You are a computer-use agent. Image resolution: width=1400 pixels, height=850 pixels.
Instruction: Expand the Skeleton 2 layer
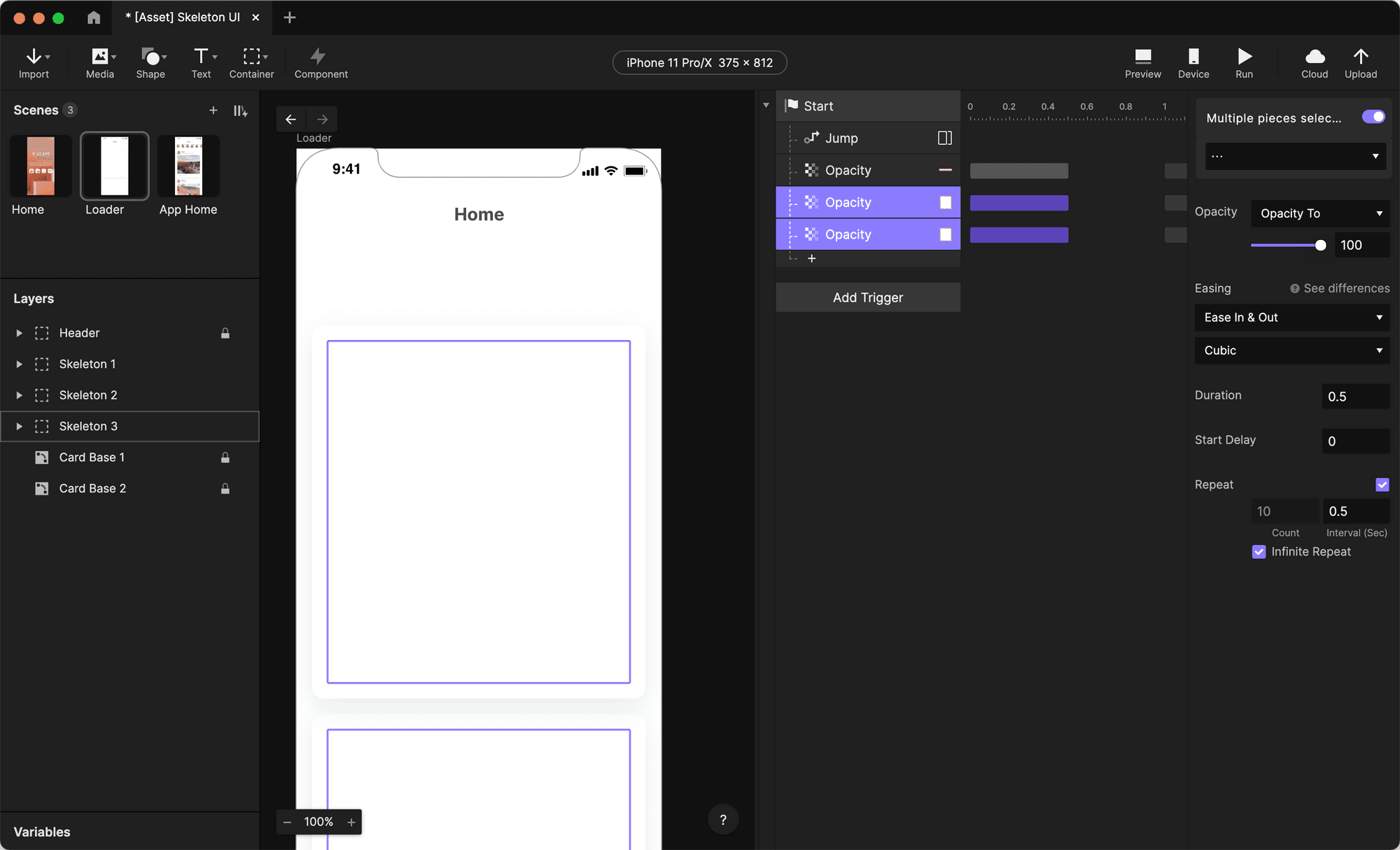(20, 395)
